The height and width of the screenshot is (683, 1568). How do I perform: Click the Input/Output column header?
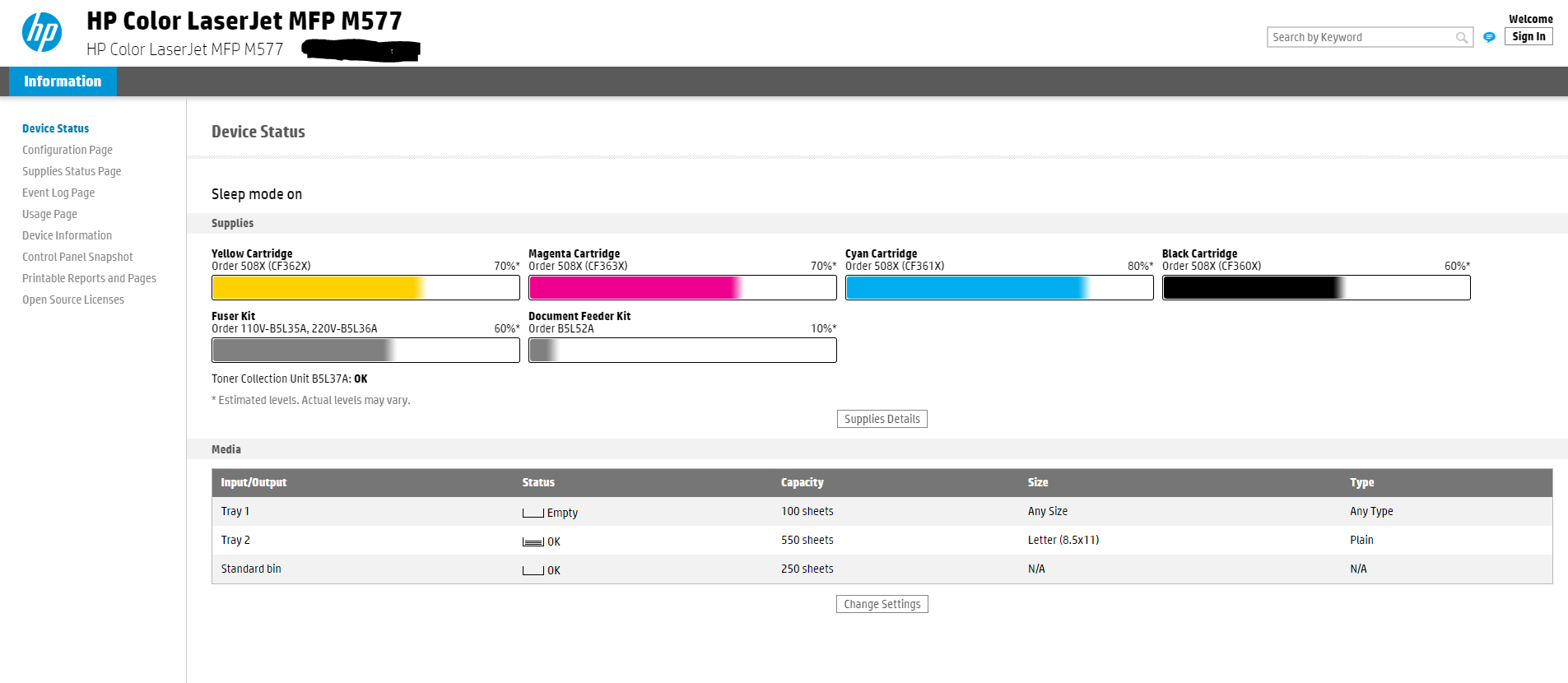click(254, 482)
